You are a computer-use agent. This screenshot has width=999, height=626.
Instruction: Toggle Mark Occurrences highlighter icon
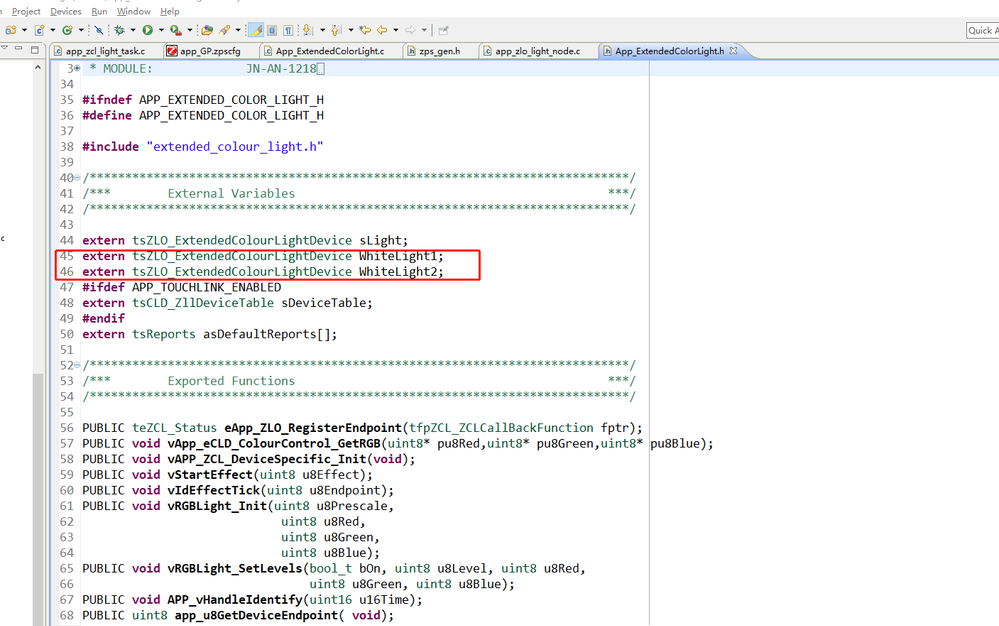(x=256, y=30)
